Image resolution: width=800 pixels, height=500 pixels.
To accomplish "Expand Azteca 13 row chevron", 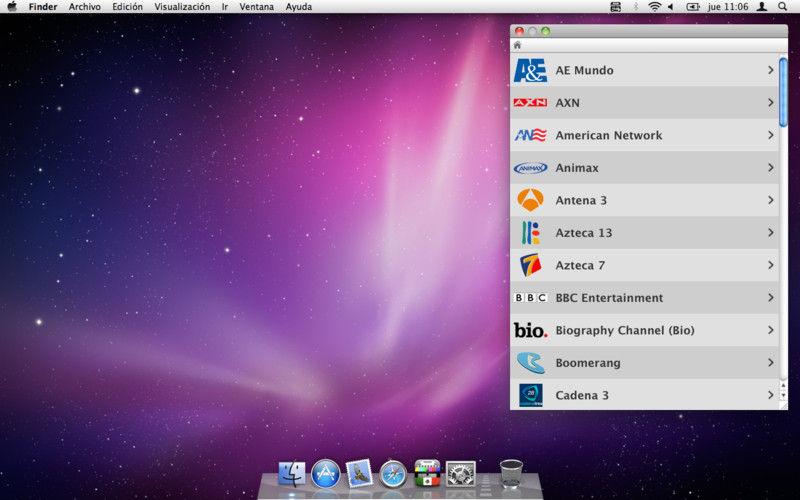I will [770, 233].
